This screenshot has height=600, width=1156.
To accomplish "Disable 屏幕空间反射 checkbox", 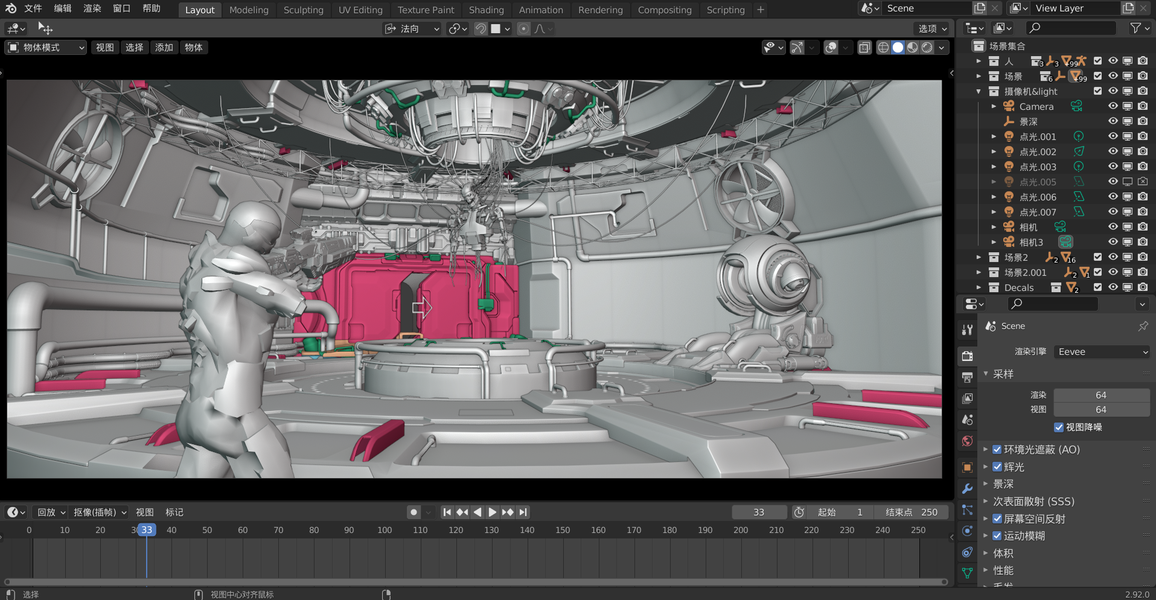I will point(997,519).
